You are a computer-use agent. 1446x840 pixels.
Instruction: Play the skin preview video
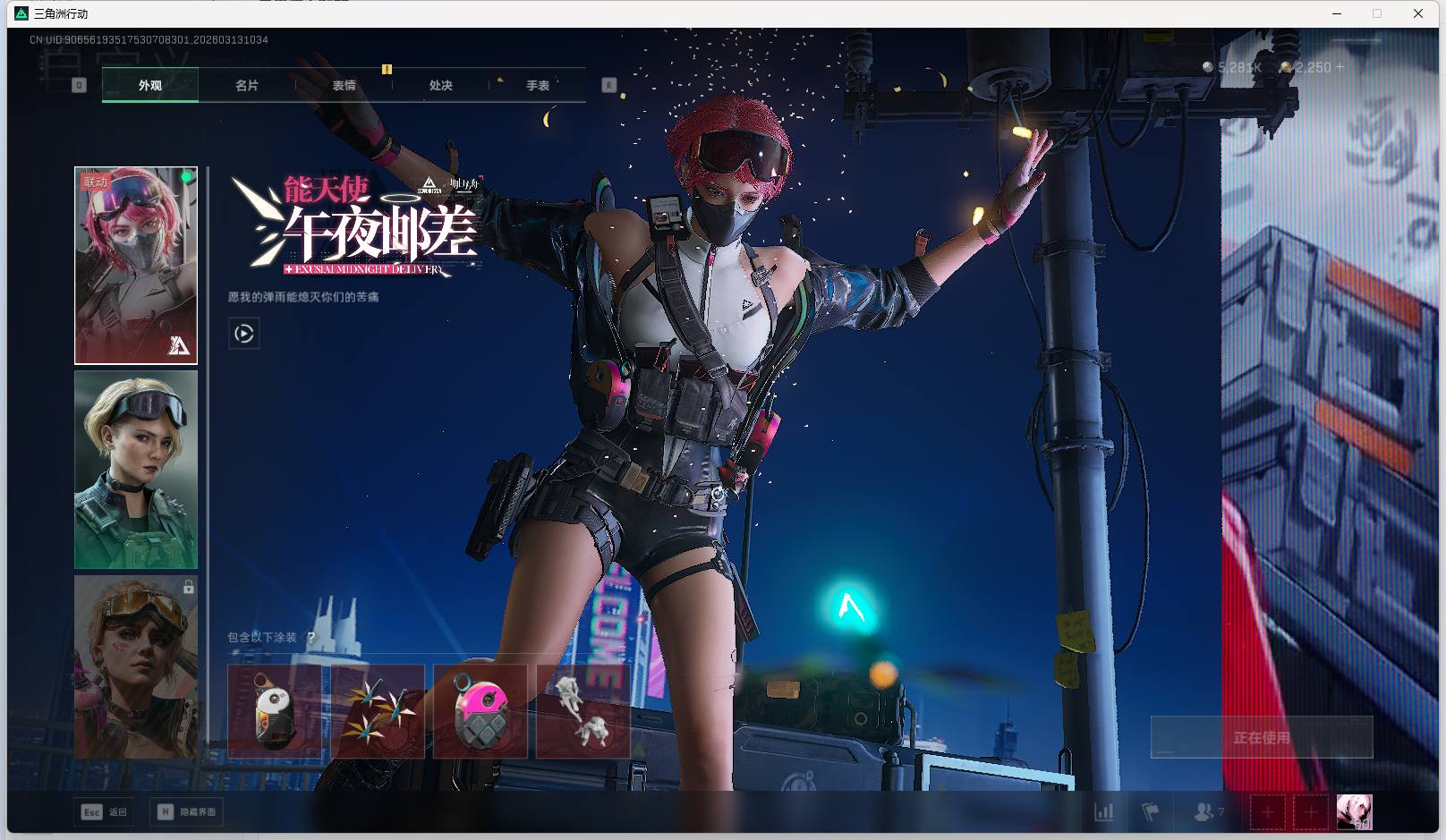[244, 334]
